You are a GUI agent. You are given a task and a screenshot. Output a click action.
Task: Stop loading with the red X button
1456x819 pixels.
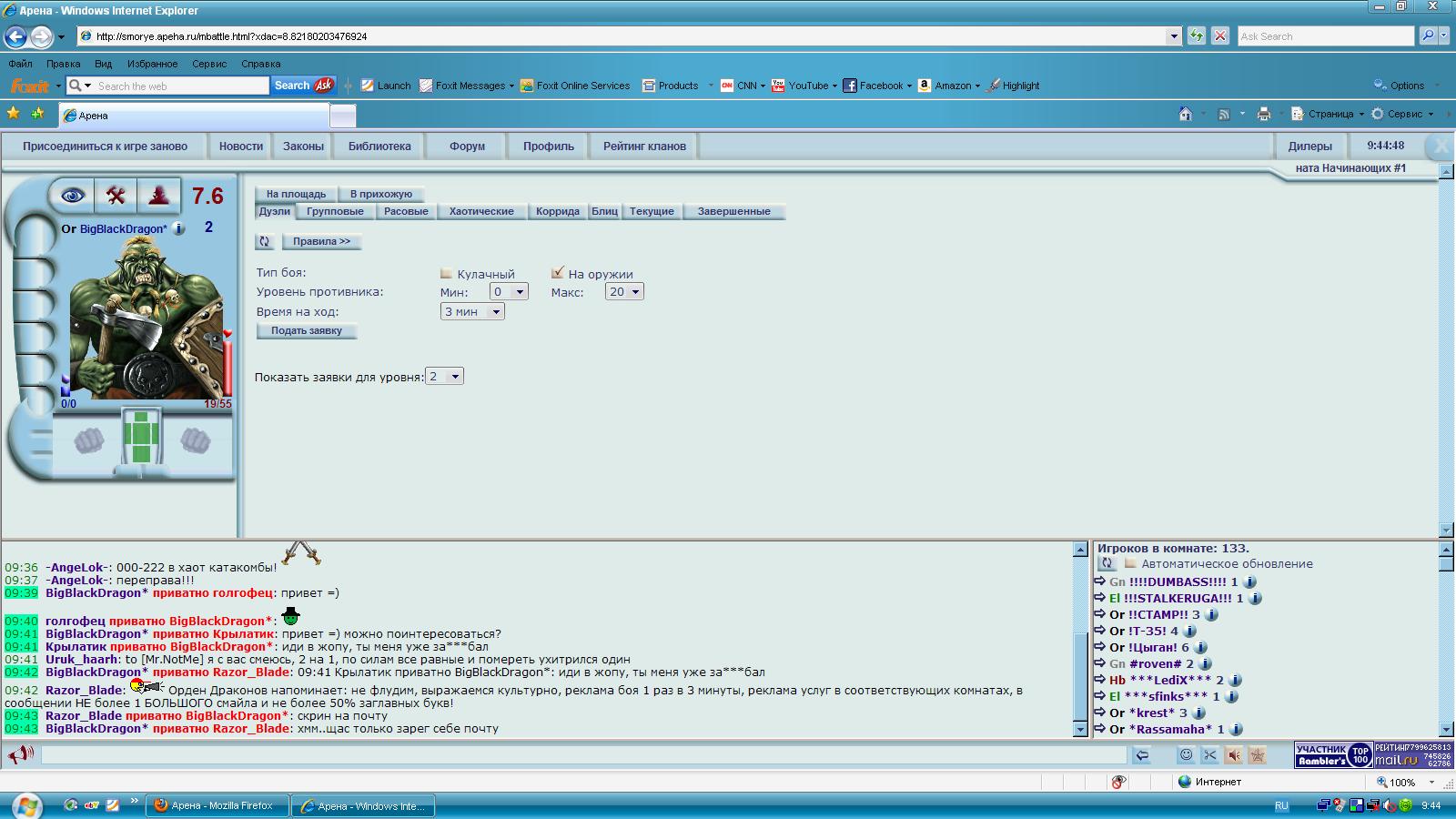click(x=1221, y=36)
